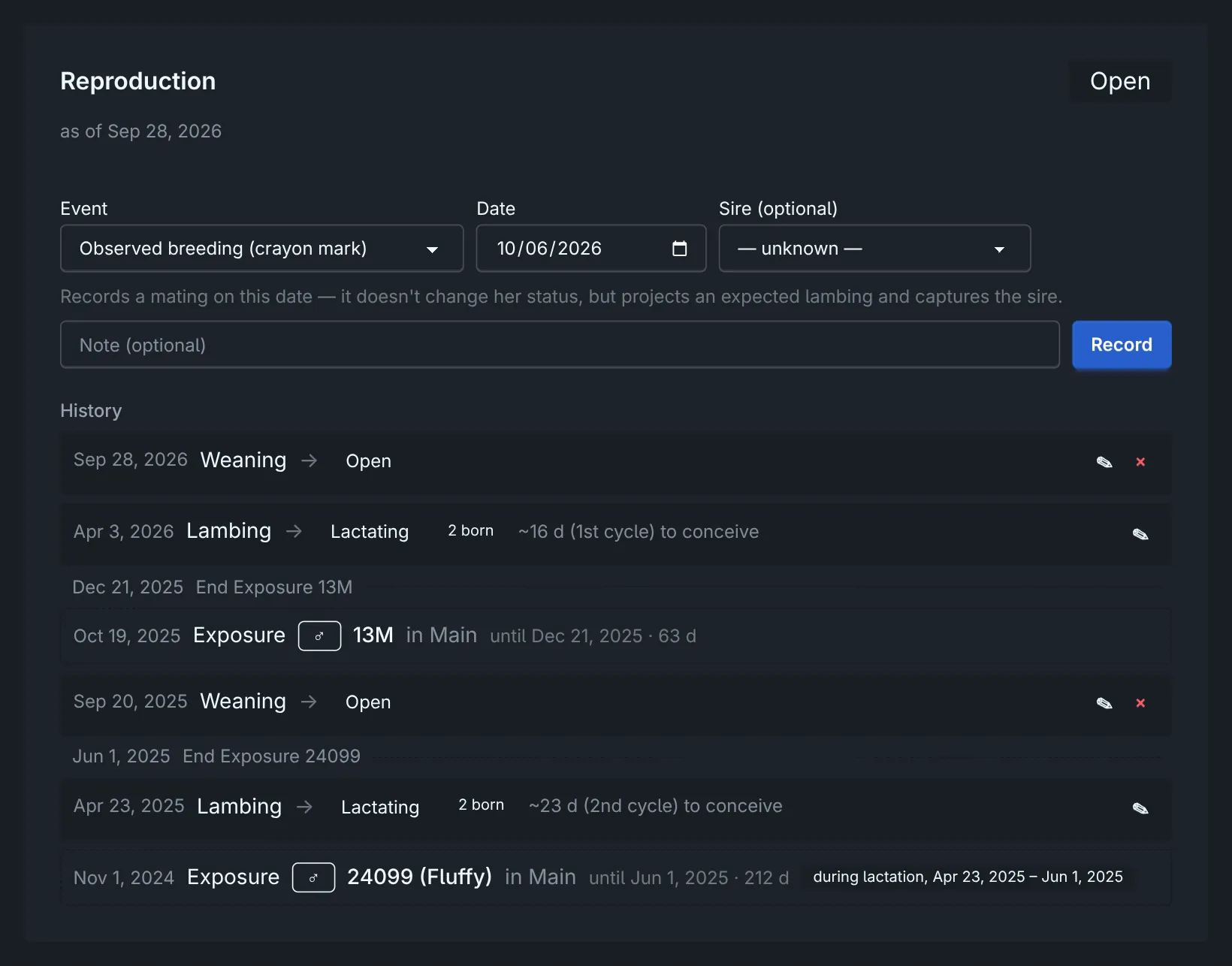
Task: Edit the Sep 20, 2025 Weaning entry
Action: pos(1104,703)
